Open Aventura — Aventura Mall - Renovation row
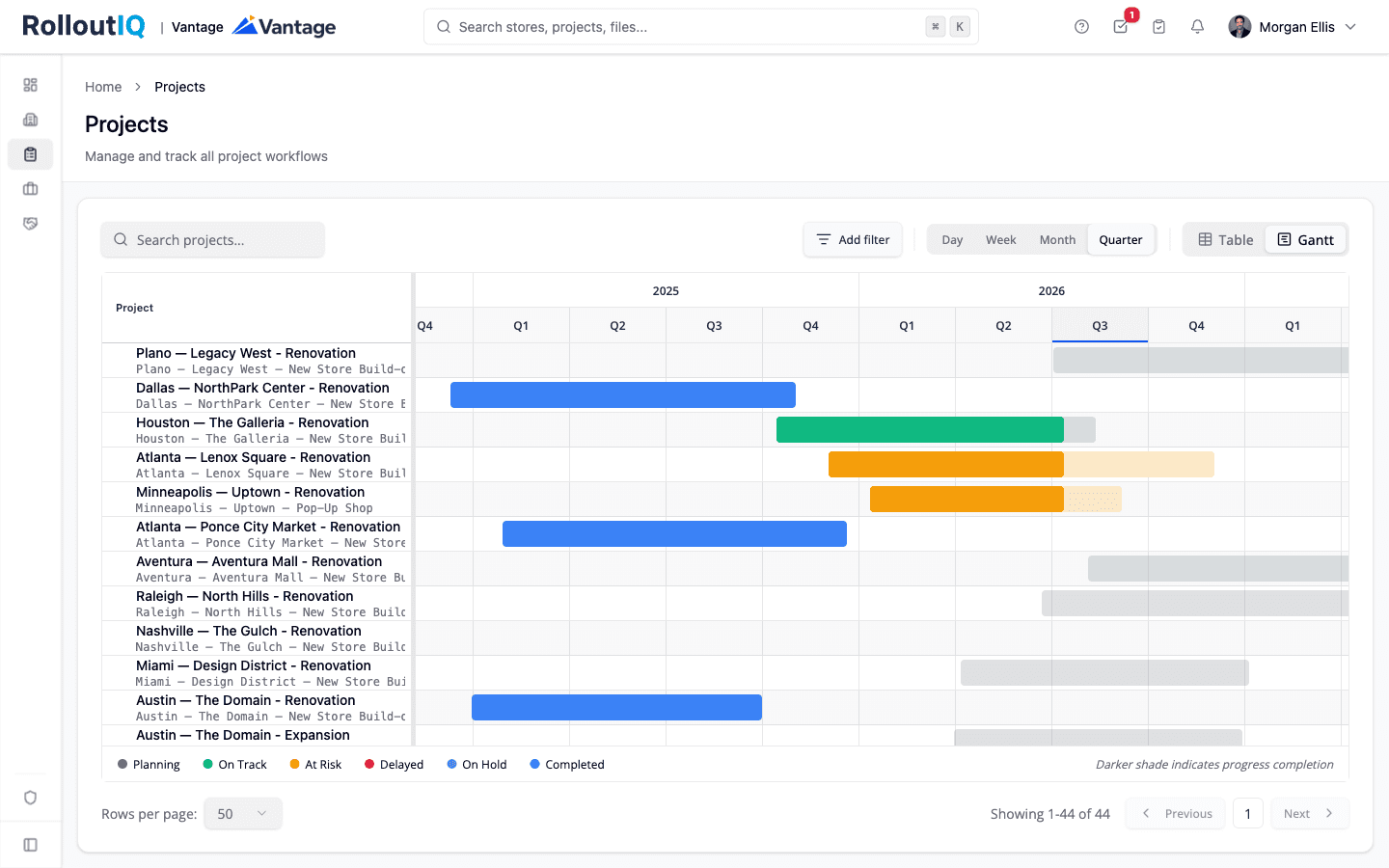 [257, 569]
